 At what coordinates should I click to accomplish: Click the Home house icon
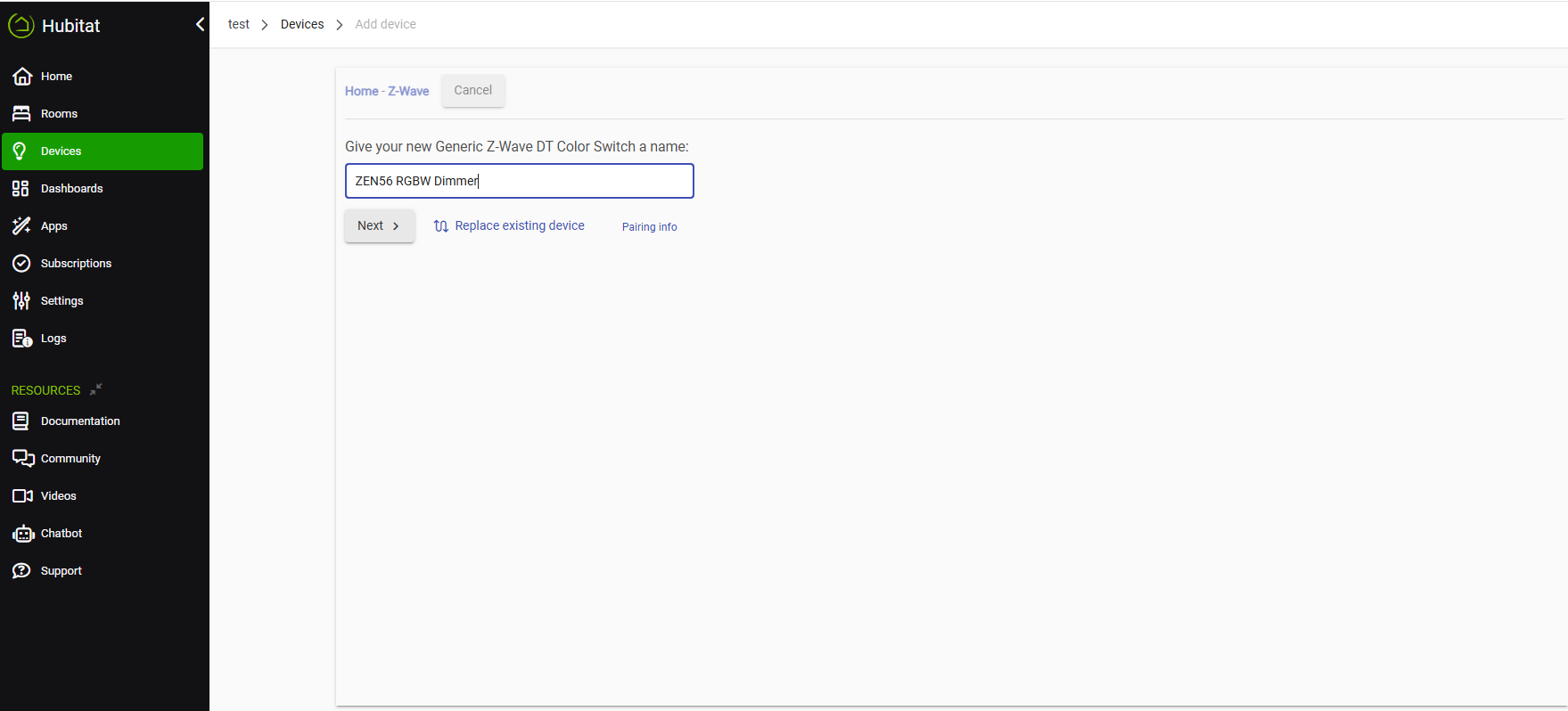point(22,77)
